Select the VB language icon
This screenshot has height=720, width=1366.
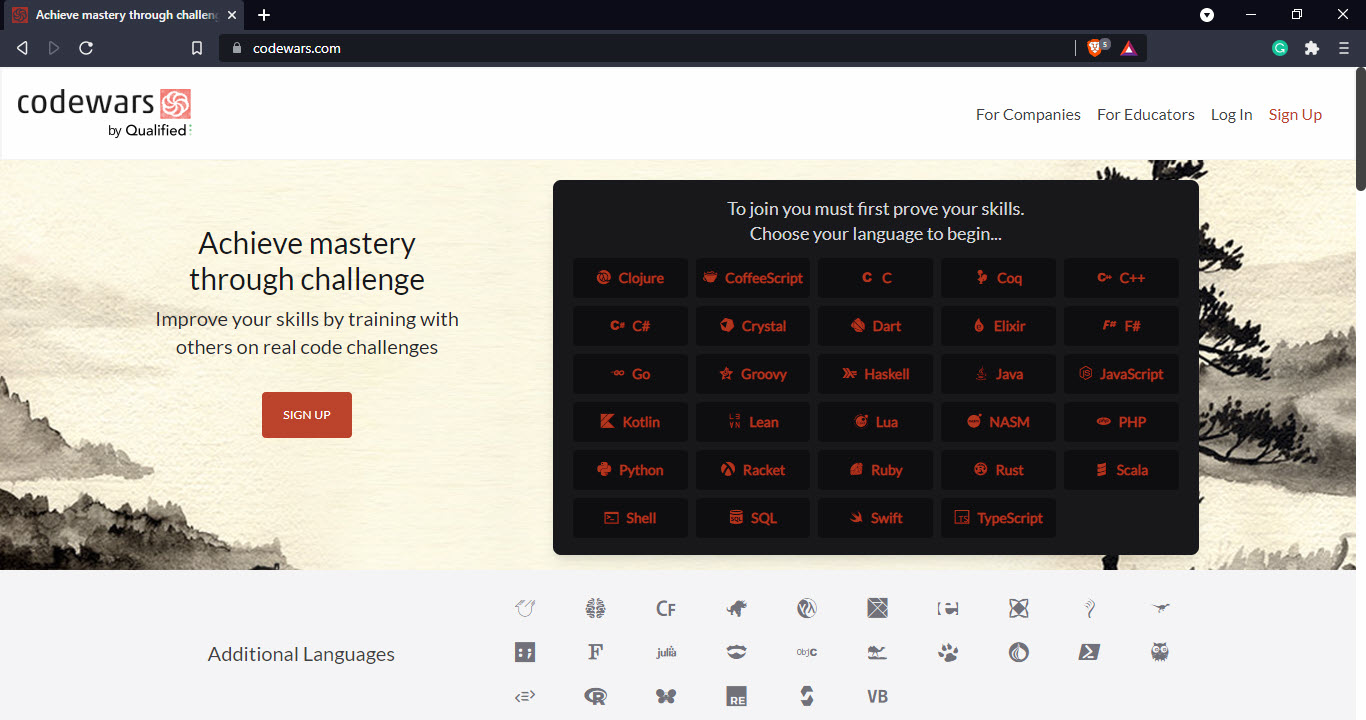click(878, 696)
